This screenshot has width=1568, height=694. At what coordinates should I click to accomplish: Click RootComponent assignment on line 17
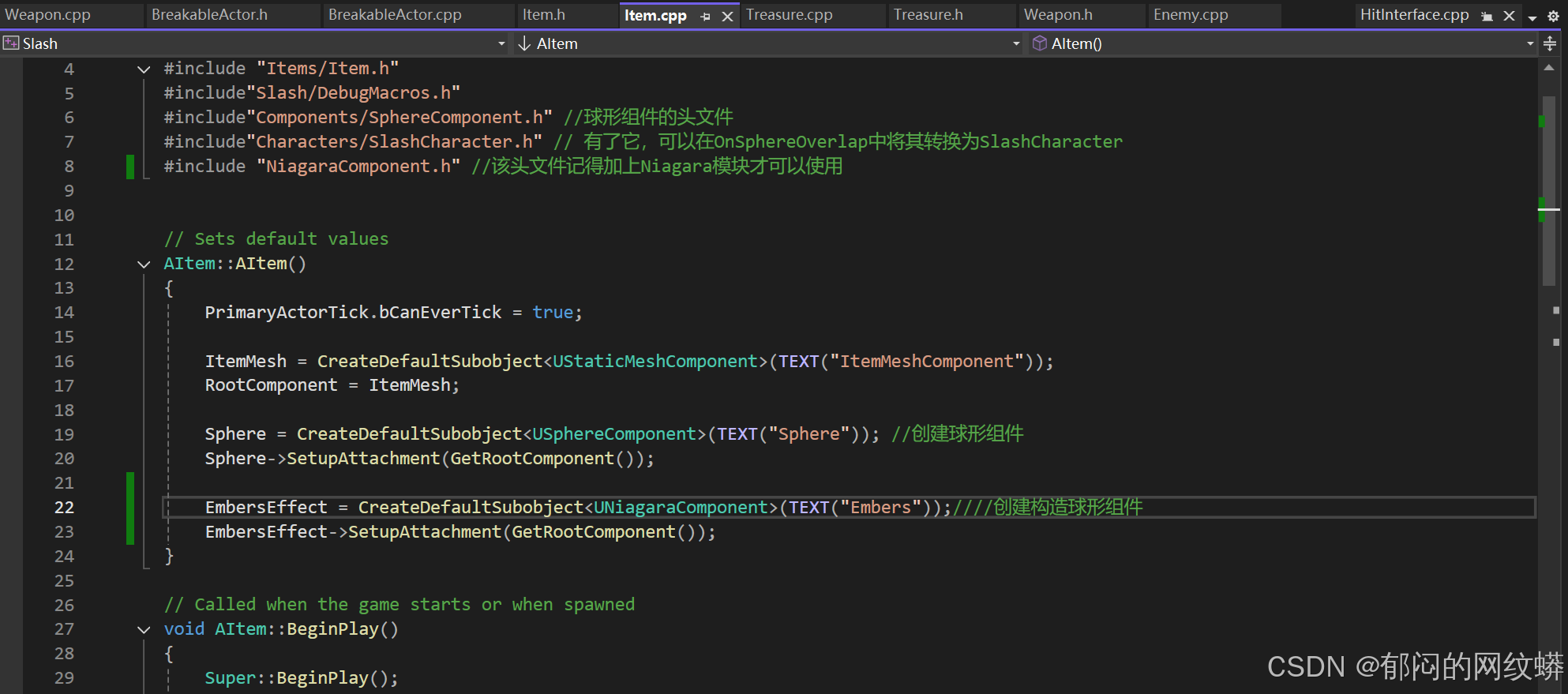[332, 385]
